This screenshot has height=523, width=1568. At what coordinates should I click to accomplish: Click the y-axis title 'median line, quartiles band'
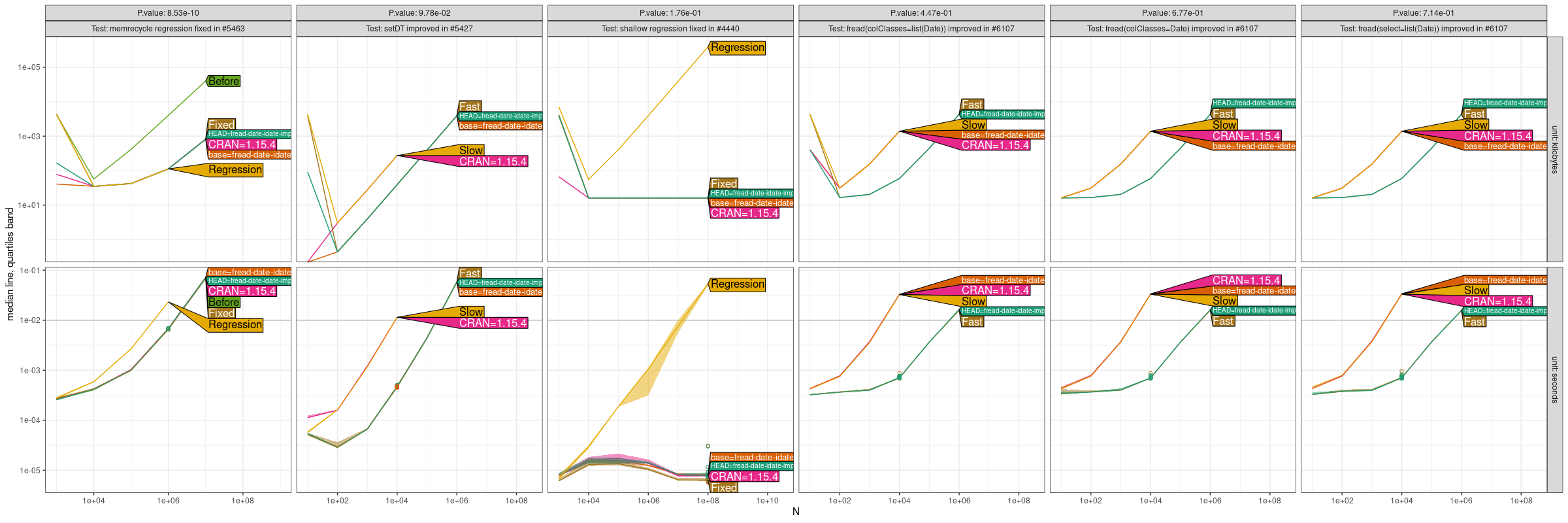pyautogui.click(x=10, y=264)
